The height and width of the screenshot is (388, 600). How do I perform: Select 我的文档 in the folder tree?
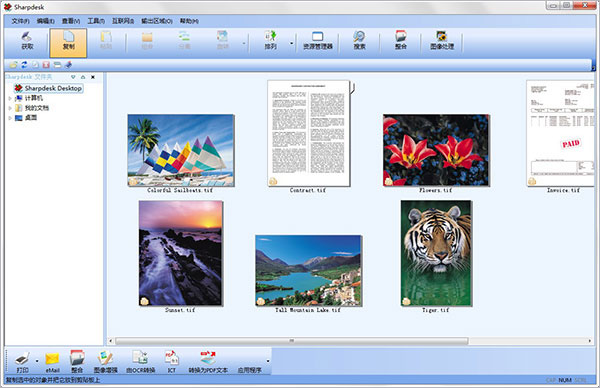(37, 108)
